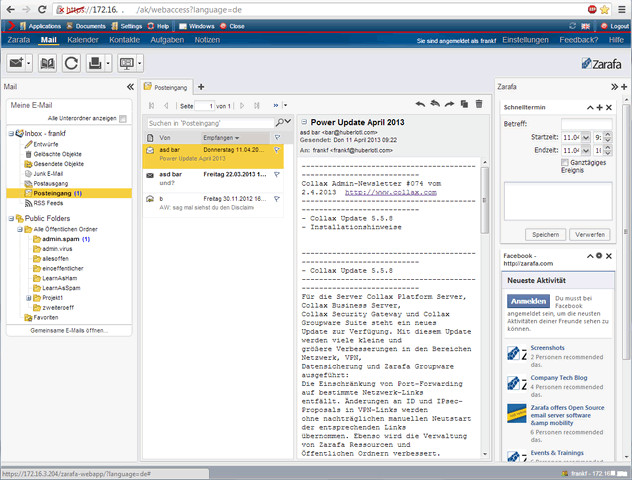Click the forward arrow icon
Viewport: 632px width, 480px height.
click(449, 104)
